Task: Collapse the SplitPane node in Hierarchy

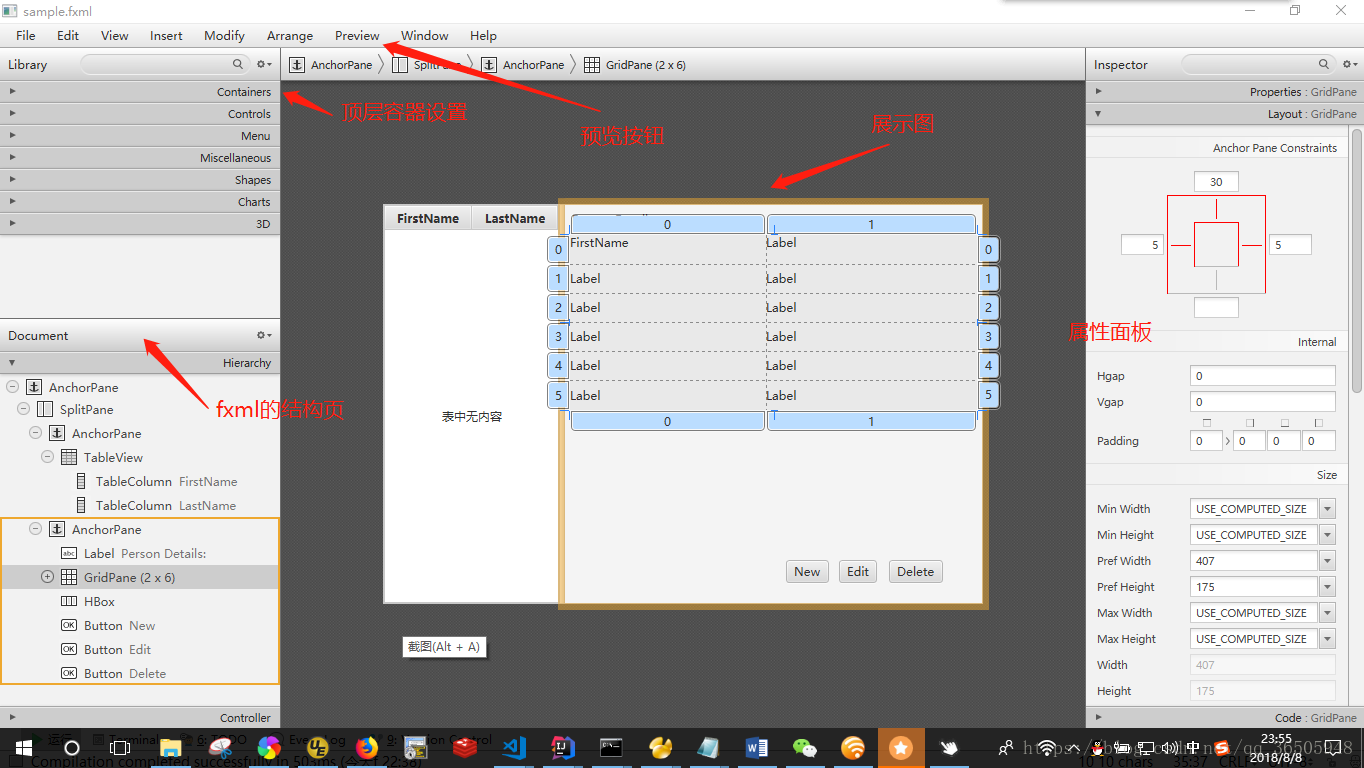Action: pos(24,410)
